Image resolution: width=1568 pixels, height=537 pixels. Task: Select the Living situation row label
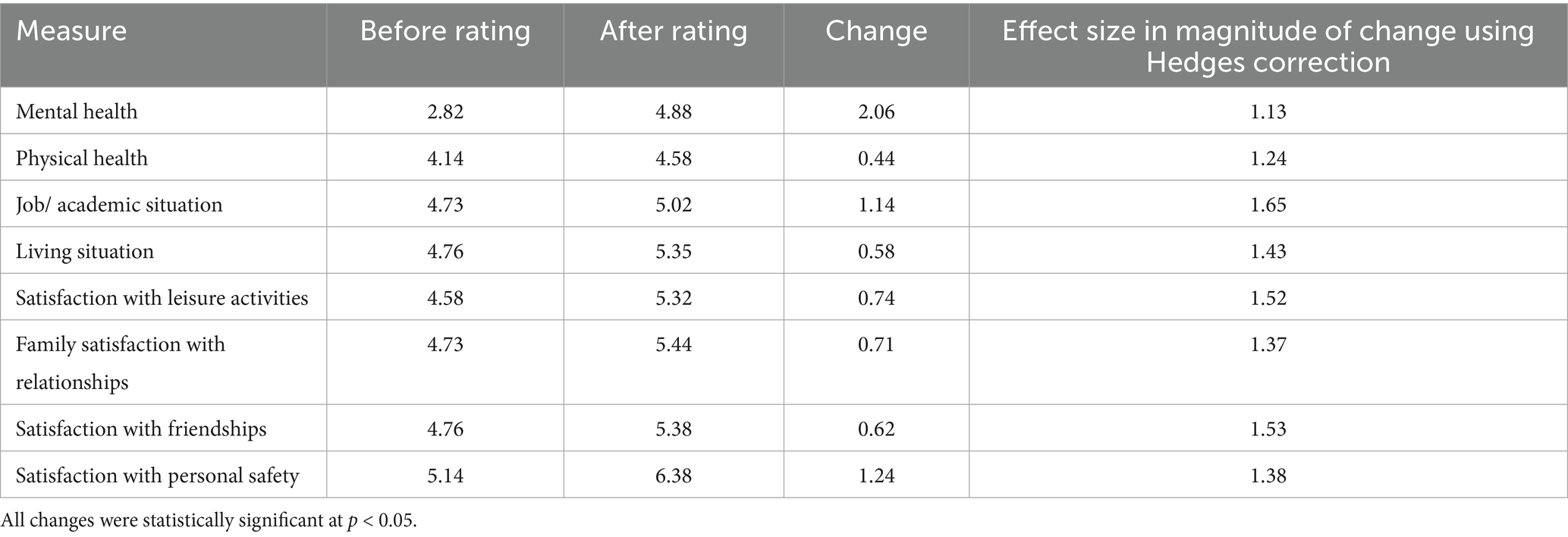85,251
